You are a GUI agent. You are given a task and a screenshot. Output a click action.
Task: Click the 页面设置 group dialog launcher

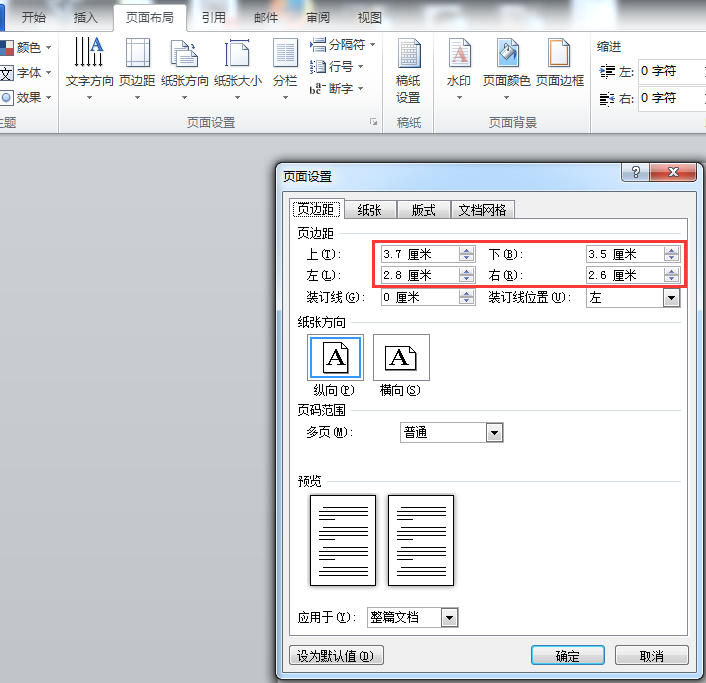(x=373, y=122)
